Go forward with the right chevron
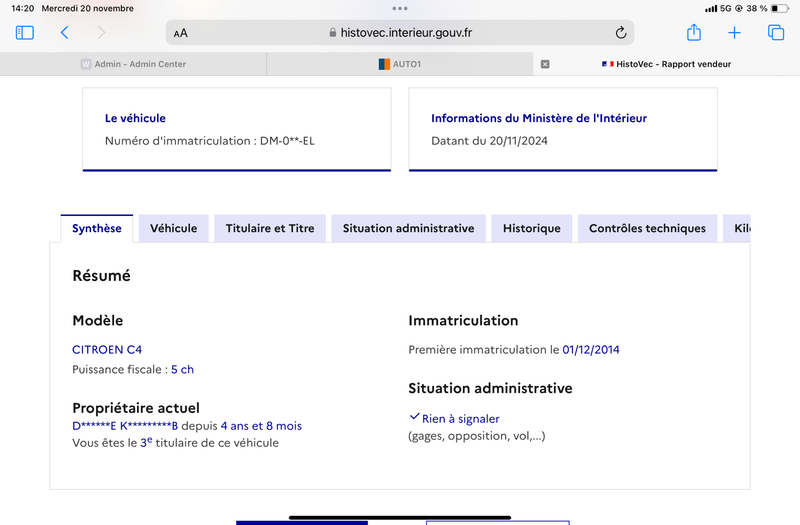Image resolution: width=800 pixels, height=525 pixels. coord(102,33)
